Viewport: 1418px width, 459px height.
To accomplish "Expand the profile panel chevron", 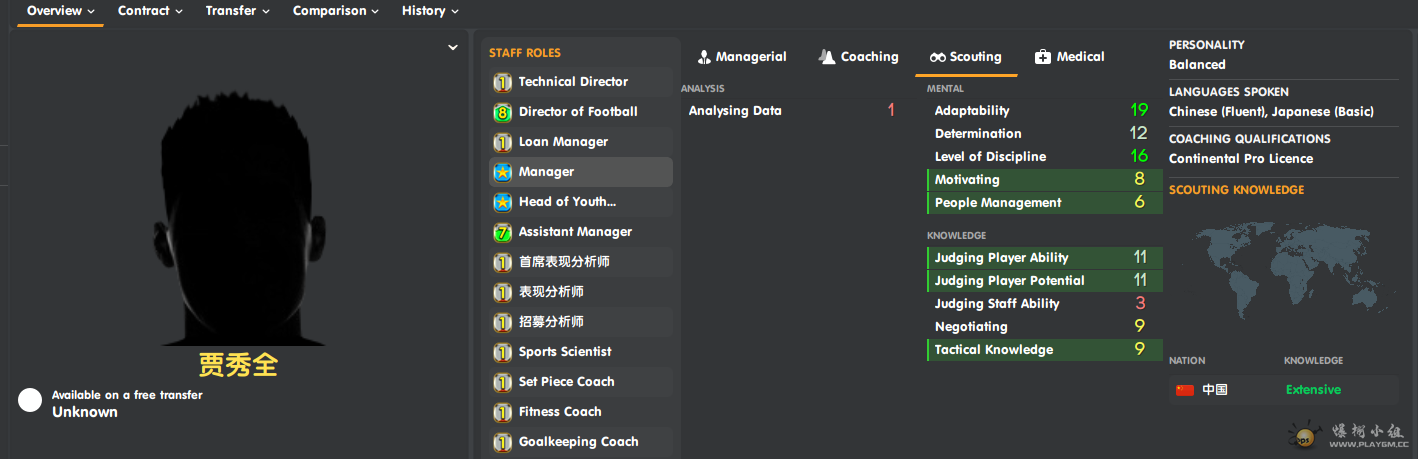I will coord(453,47).
